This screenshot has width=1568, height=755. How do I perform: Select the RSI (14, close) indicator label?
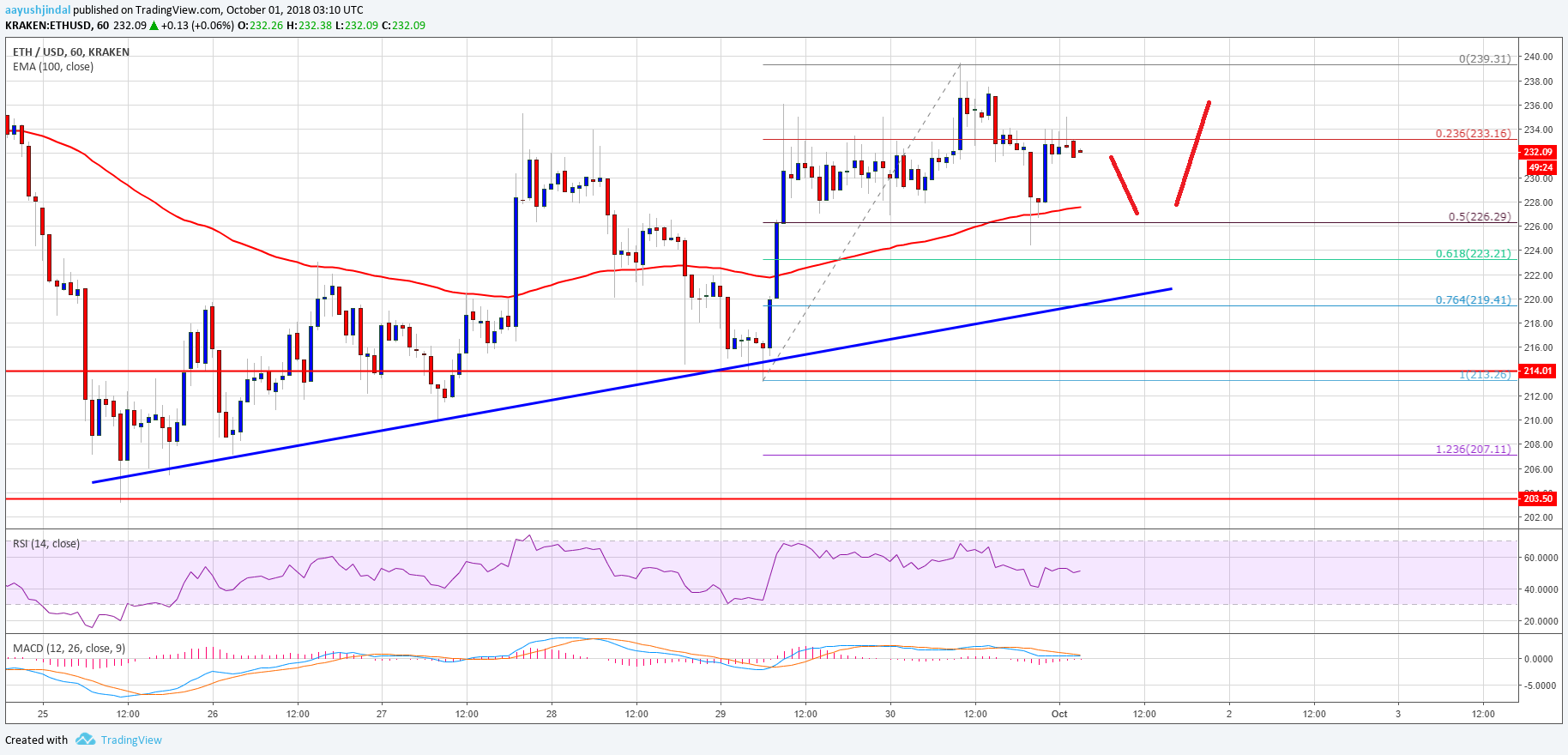pyautogui.click(x=46, y=544)
